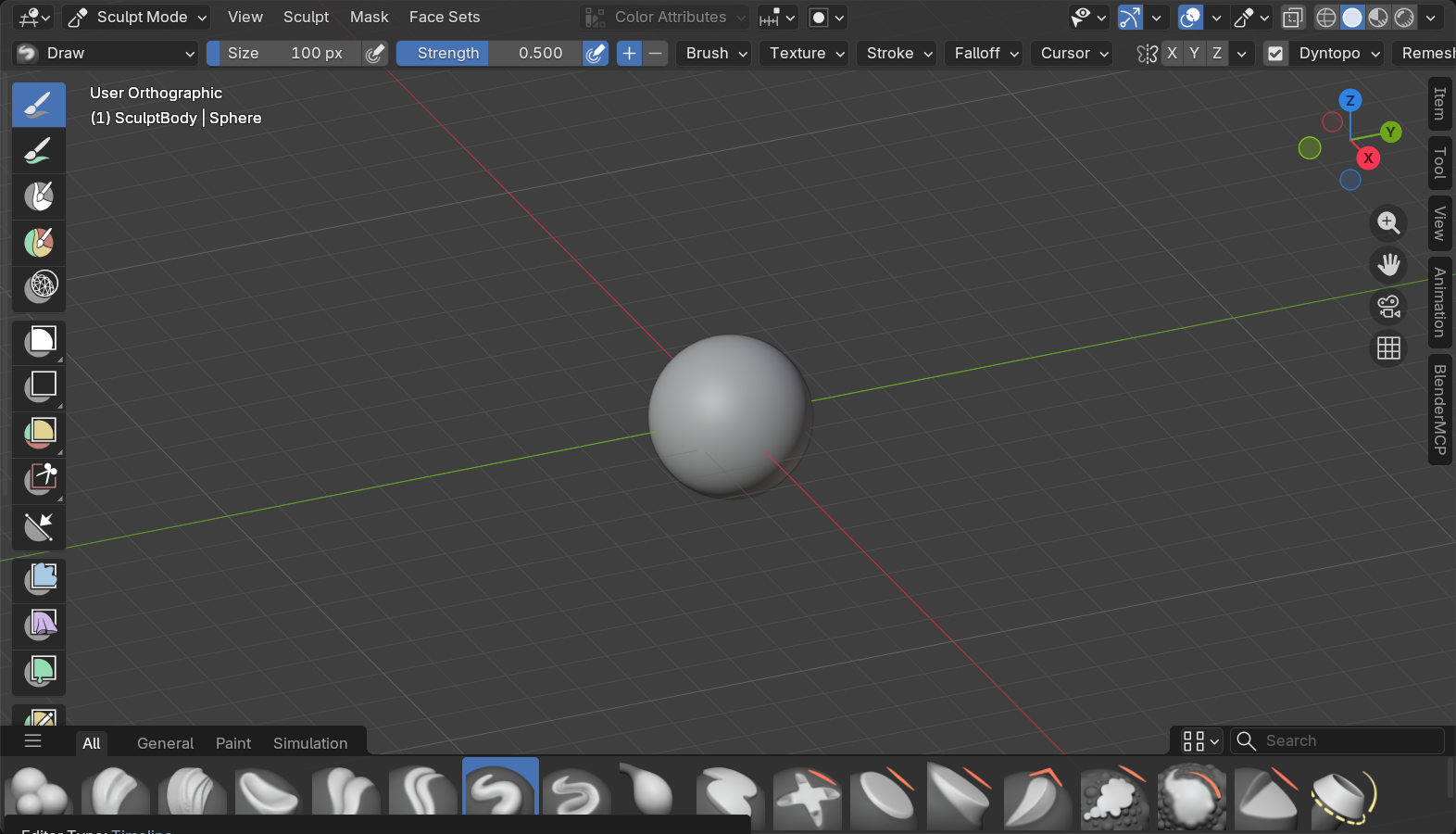
Task: Expand the Cursor settings popover
Action: click(x=1074, y=54)
